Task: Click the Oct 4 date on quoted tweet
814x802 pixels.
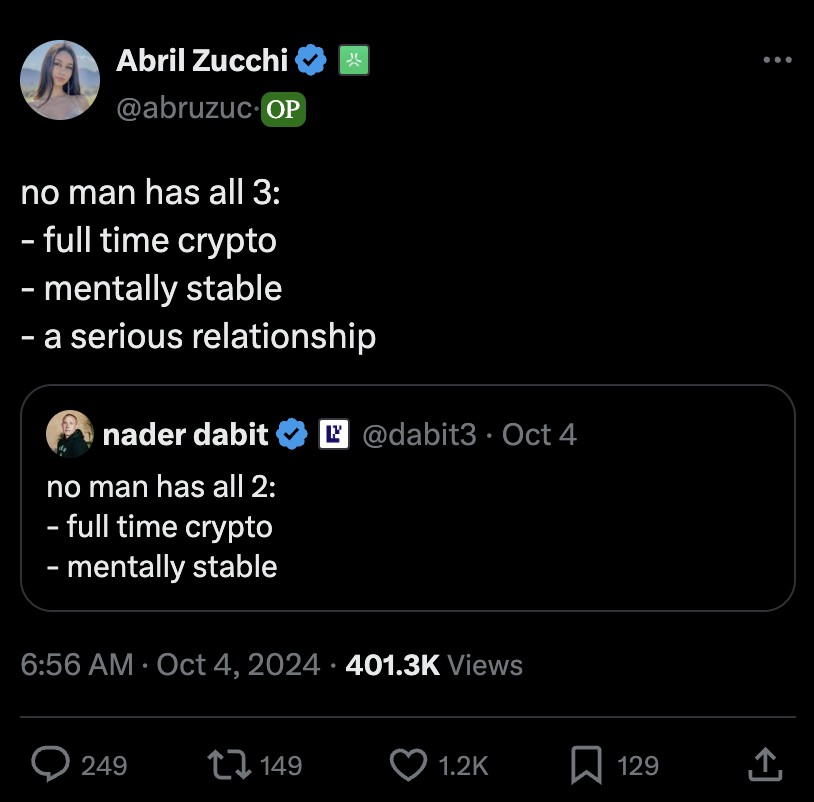Action: pos(539,434)
